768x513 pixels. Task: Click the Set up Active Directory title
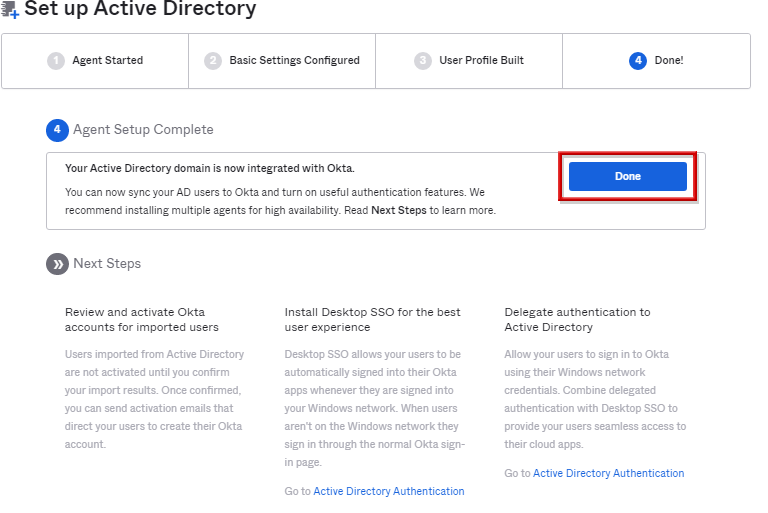coord(140,10)
